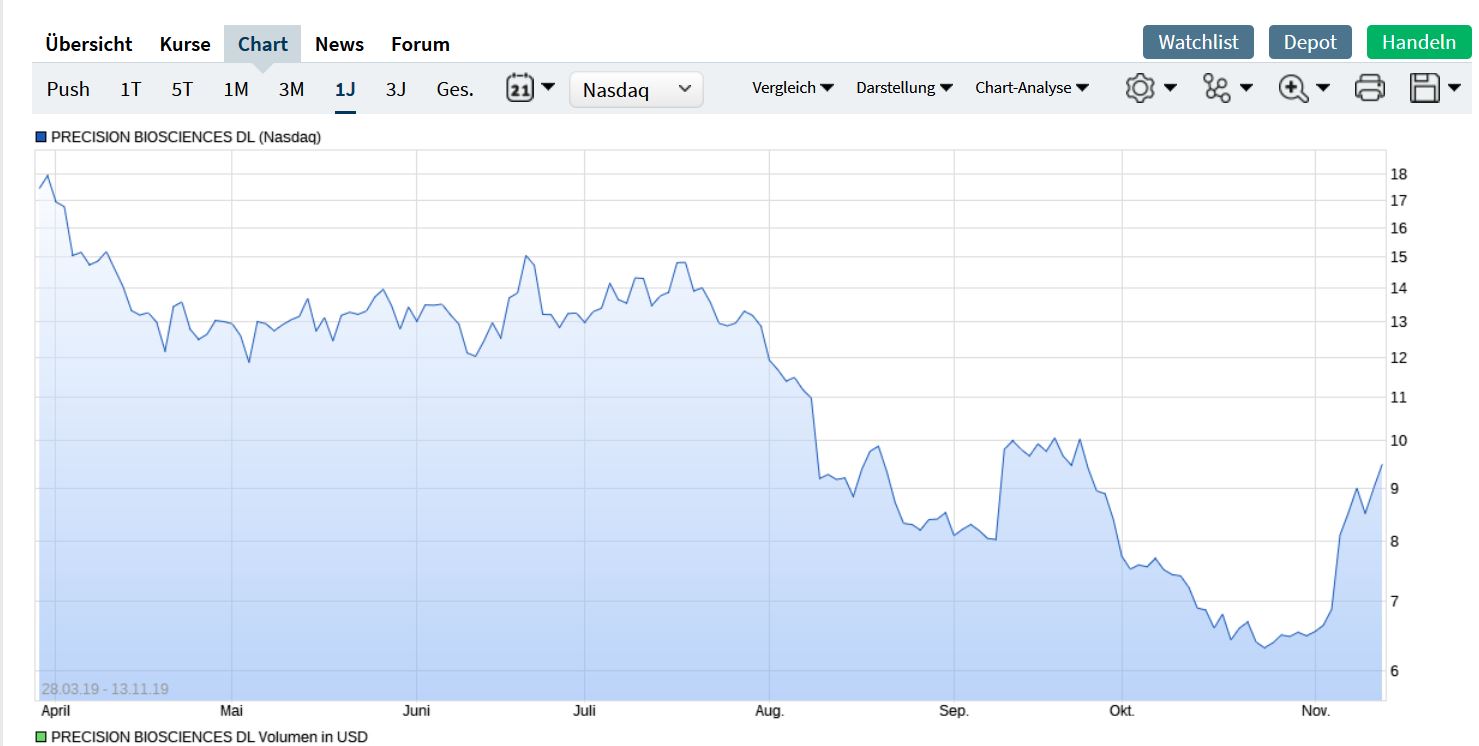Click the blue Precision Biosciences legend square

pyautogui.click(x=41, y=137)
